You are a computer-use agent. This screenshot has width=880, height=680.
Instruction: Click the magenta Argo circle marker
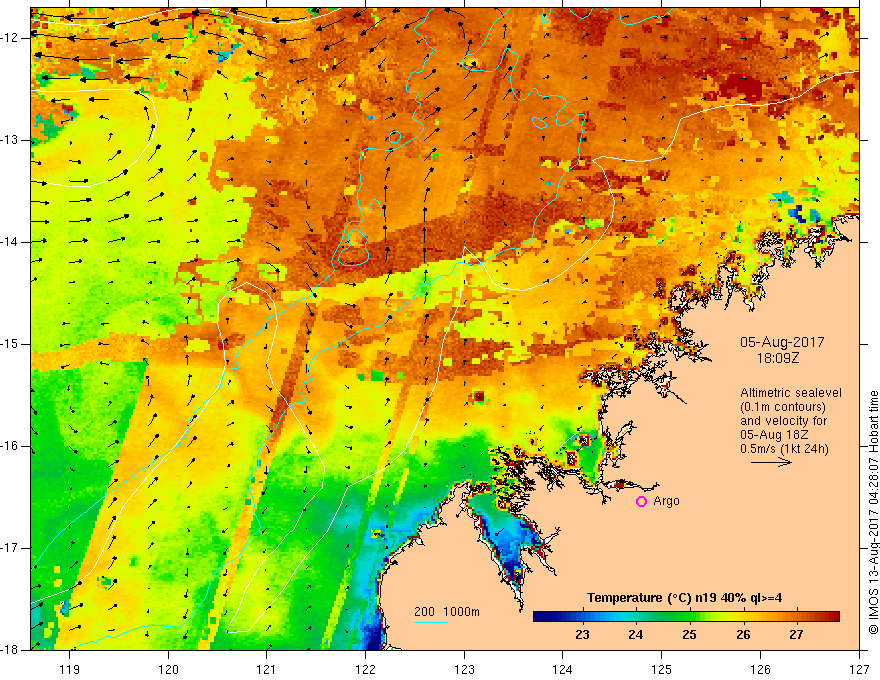641,501
